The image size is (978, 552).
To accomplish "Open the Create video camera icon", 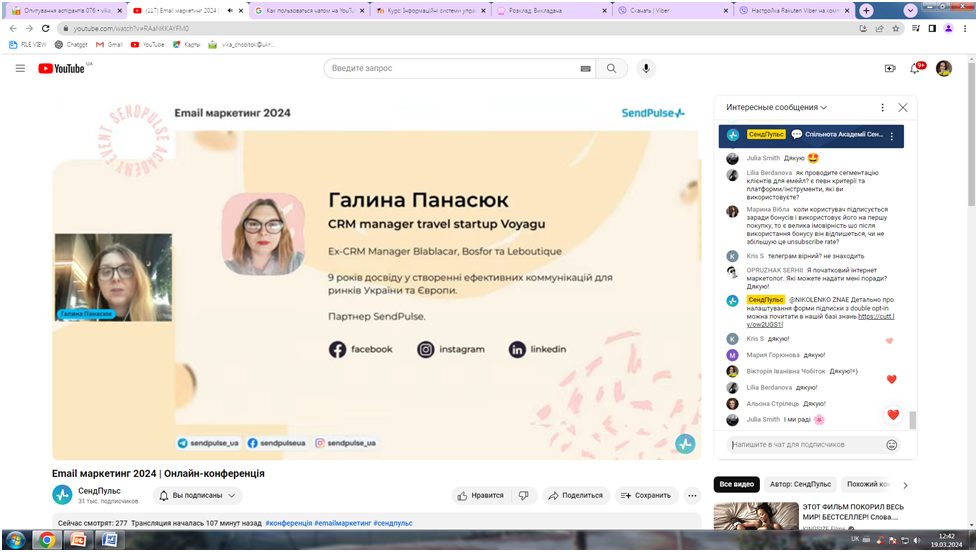I will (x=889, y=68).
